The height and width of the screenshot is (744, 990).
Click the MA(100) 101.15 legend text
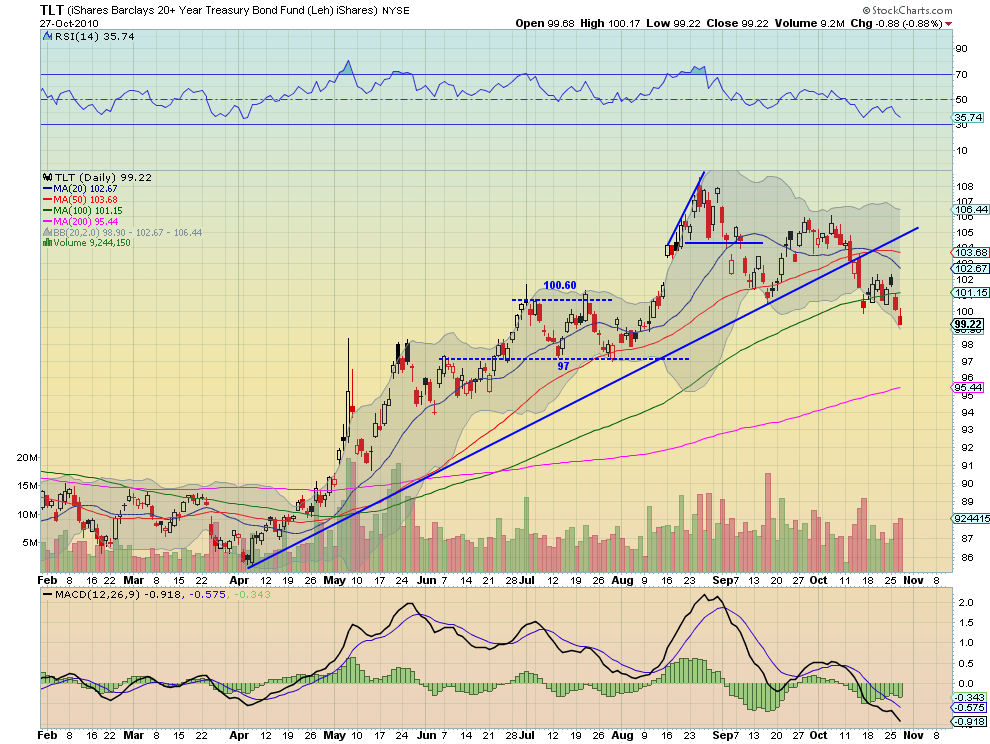(x=88, y=210)
